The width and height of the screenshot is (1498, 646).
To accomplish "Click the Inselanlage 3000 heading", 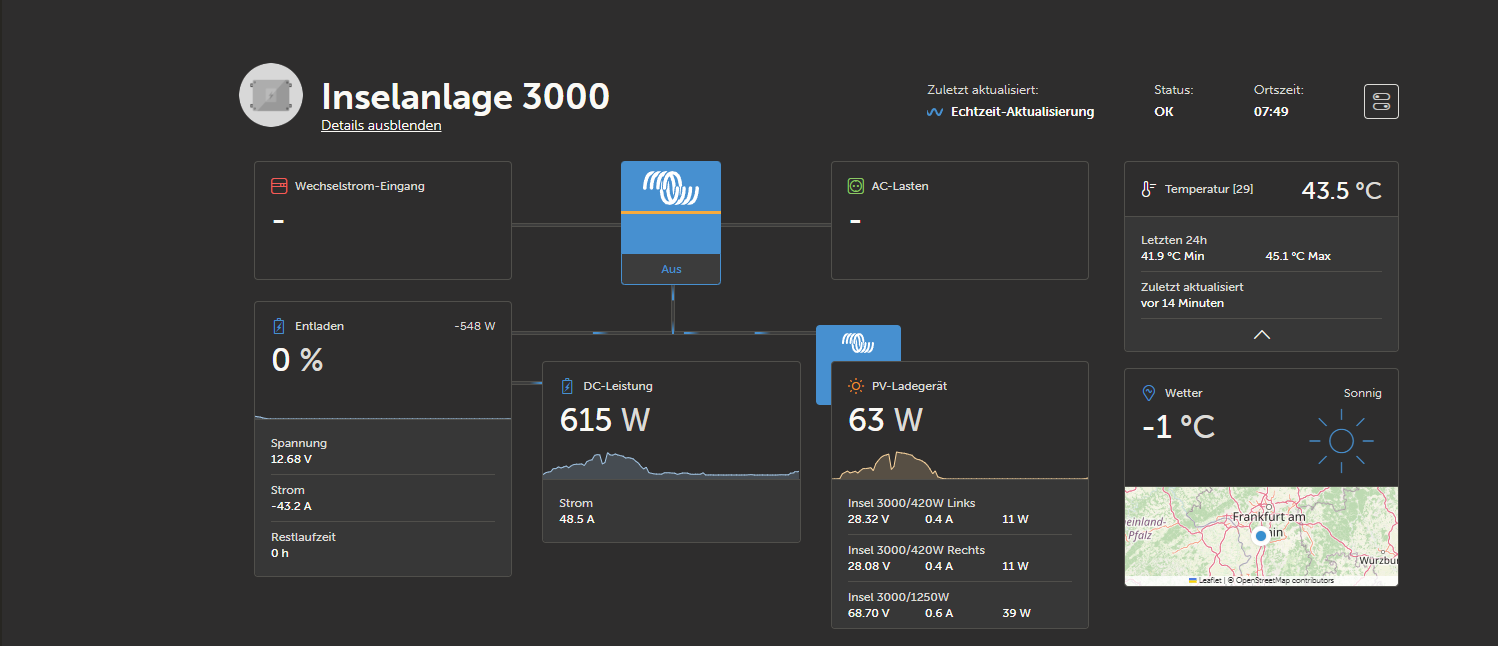I will pyautogui.click(x=465, y=96).
